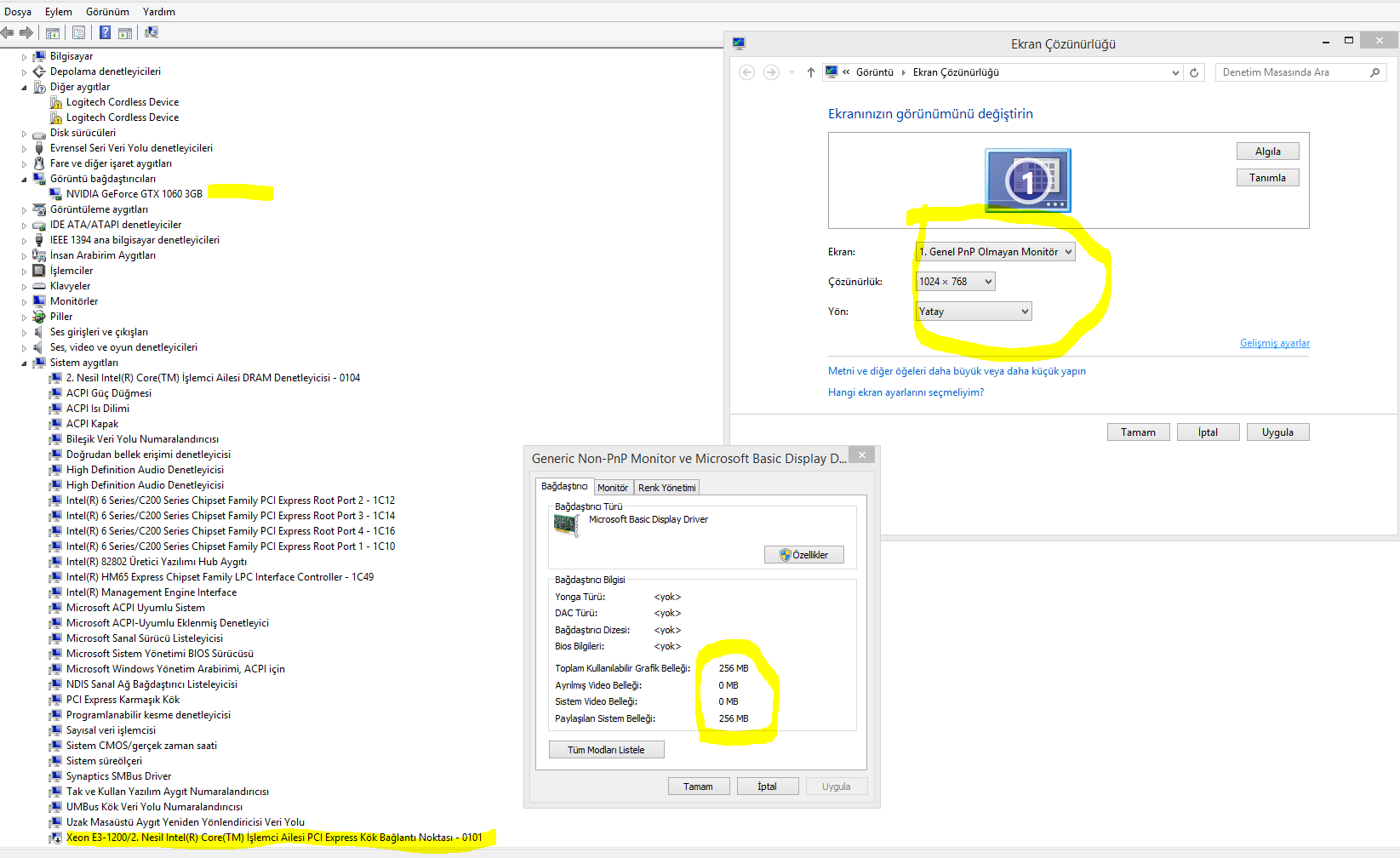1400x858 pixels.
Task: Collapse the Sistem aygıtları node
Action: [24, 363]
